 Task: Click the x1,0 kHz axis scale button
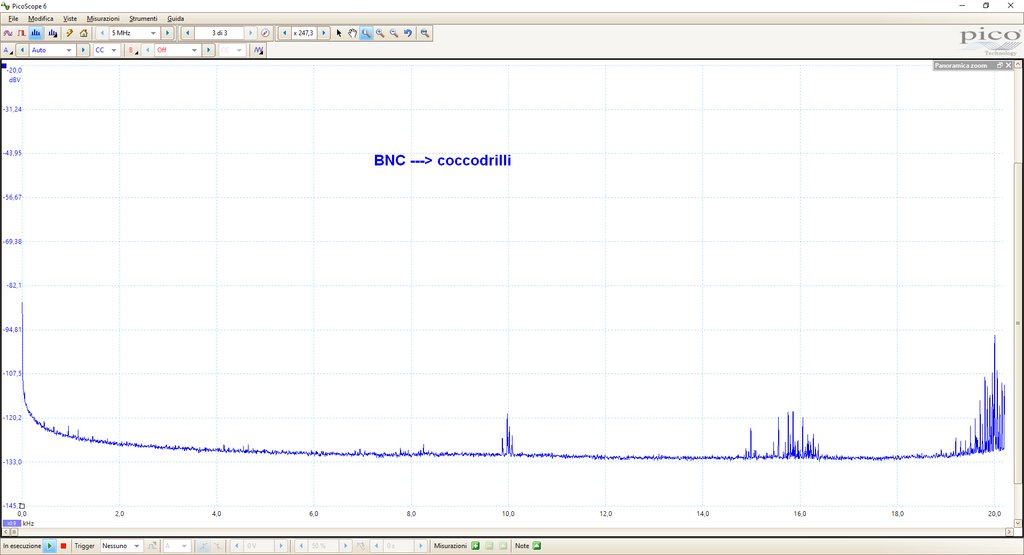pyautogui.click(x=12, y=523)
